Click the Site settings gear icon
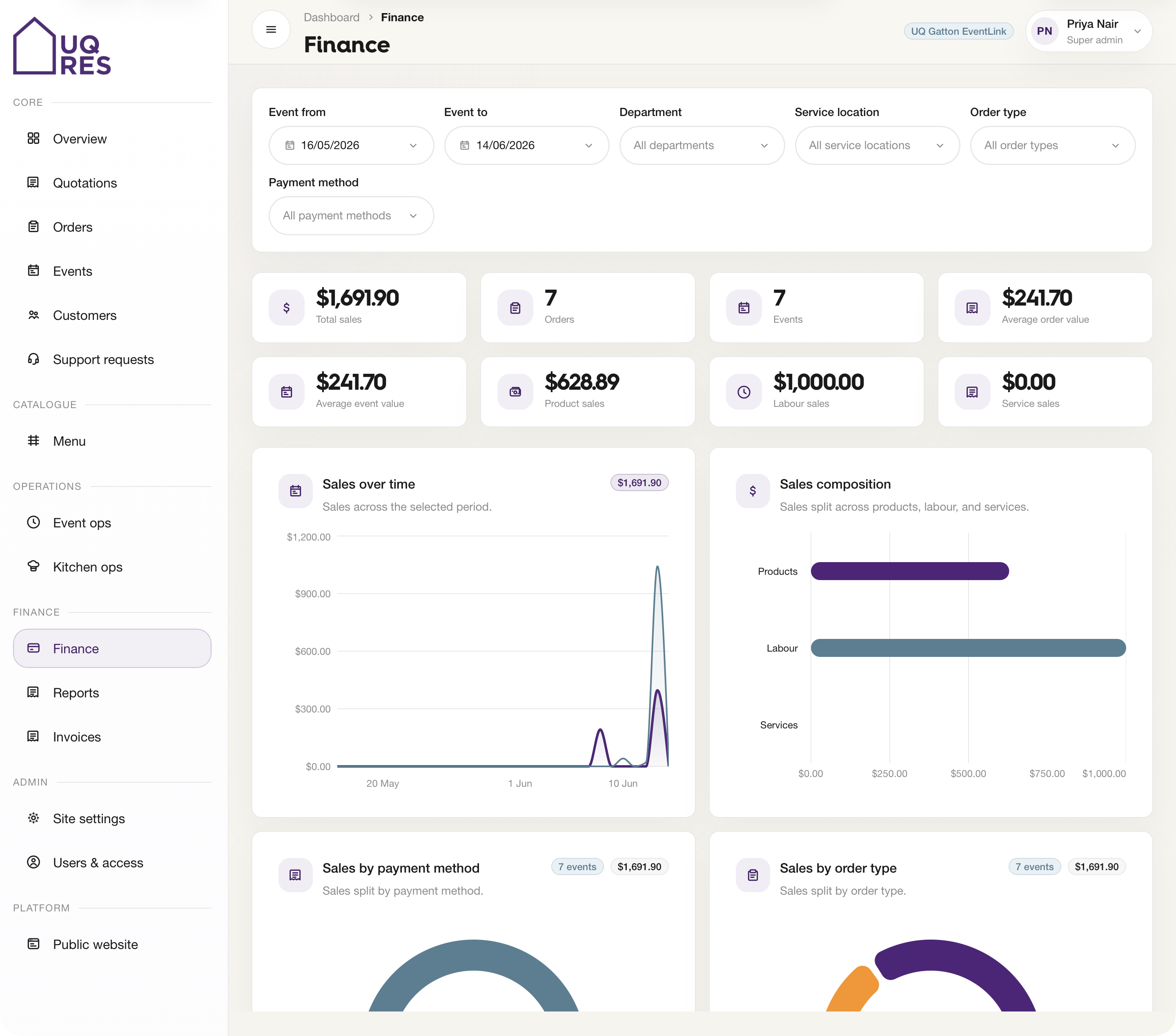 coord(33,818)
